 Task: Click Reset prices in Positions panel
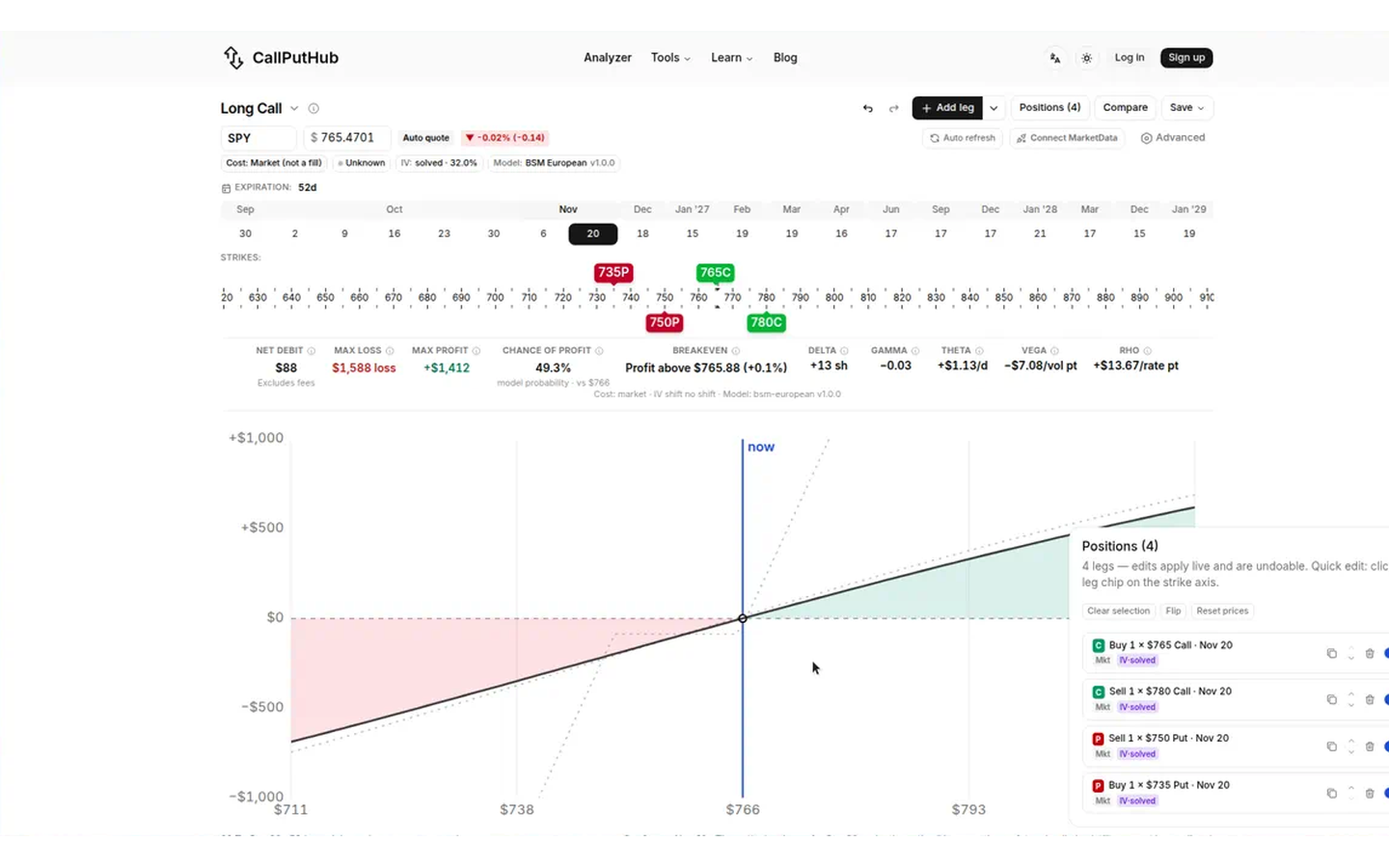pyautogui.click(x=1222, y=610)
